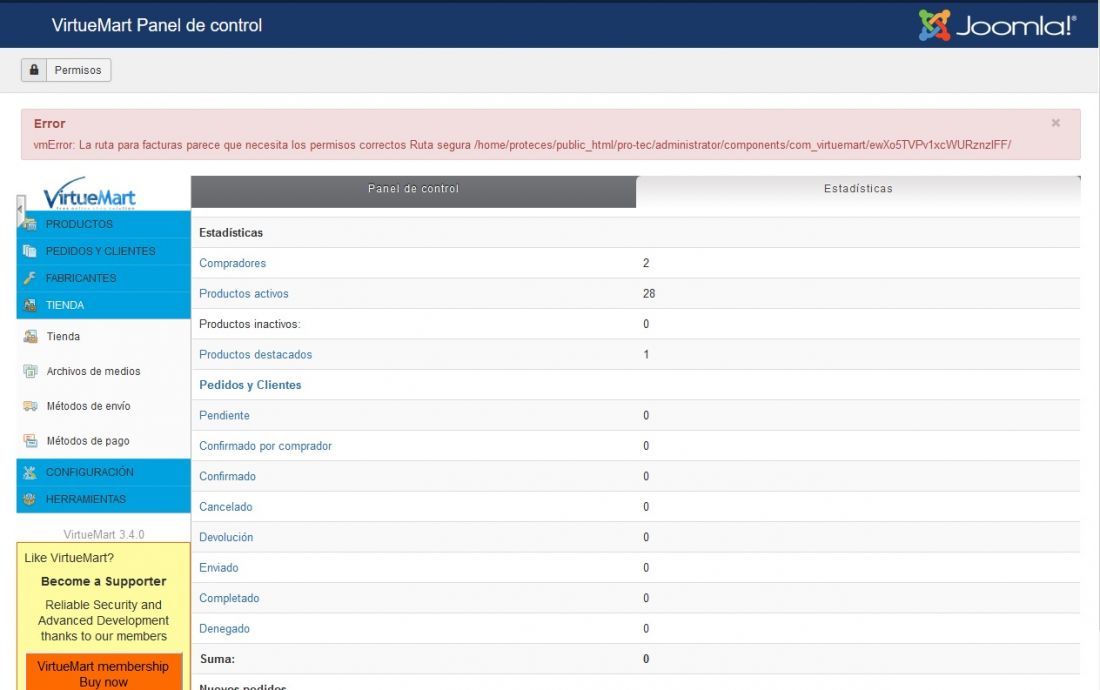
Task: Click the PRODUCTOS menu icon
Action: 29,224
